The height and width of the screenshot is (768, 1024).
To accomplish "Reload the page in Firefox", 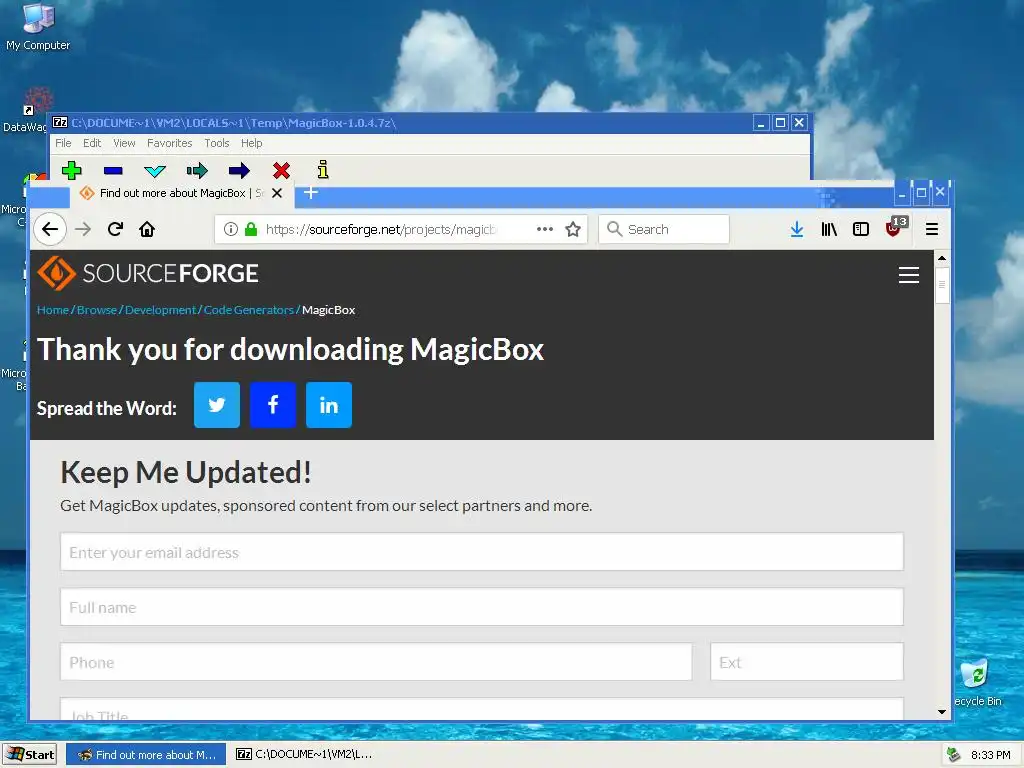I will click(x=116, y=229).
